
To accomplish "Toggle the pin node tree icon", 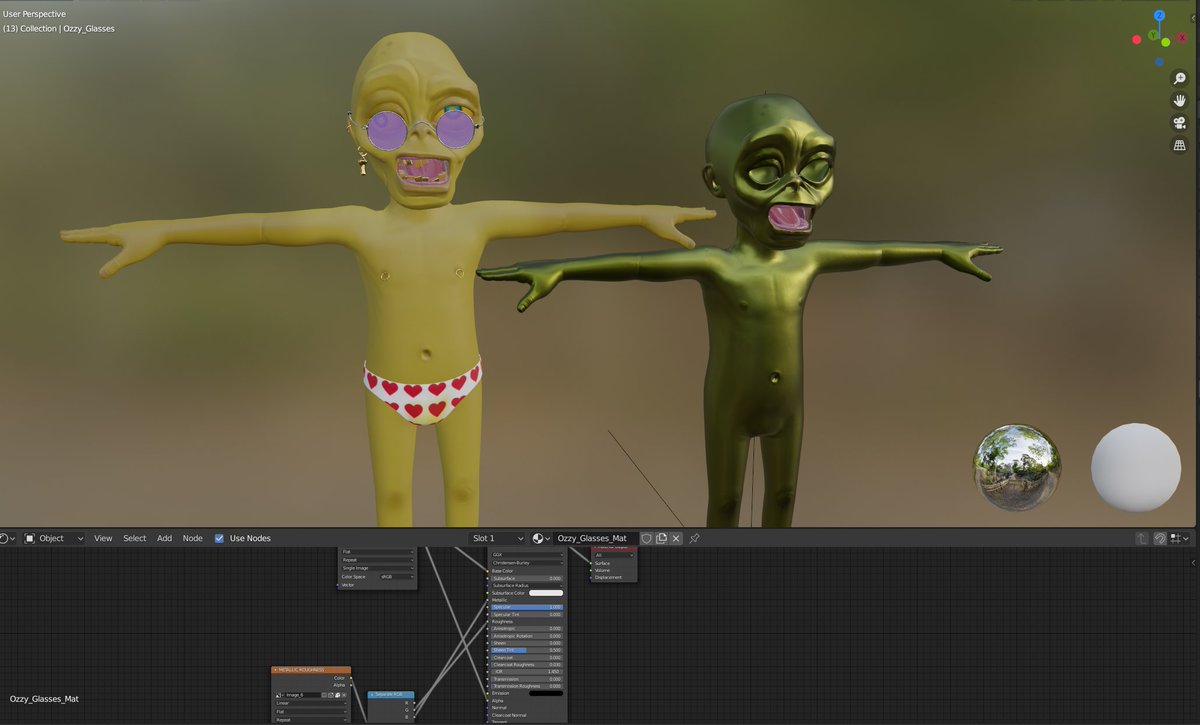I will [x=695, y=538].
